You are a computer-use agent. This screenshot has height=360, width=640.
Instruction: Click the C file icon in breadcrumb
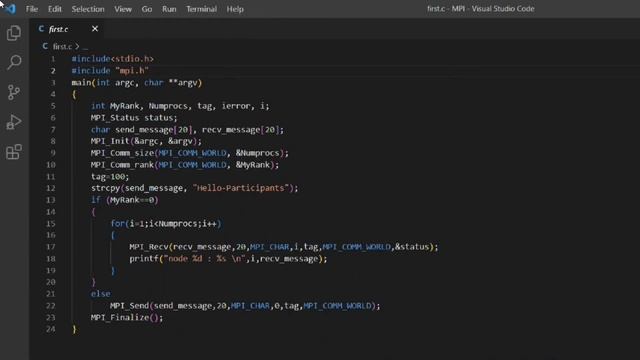tap(45, 46)
